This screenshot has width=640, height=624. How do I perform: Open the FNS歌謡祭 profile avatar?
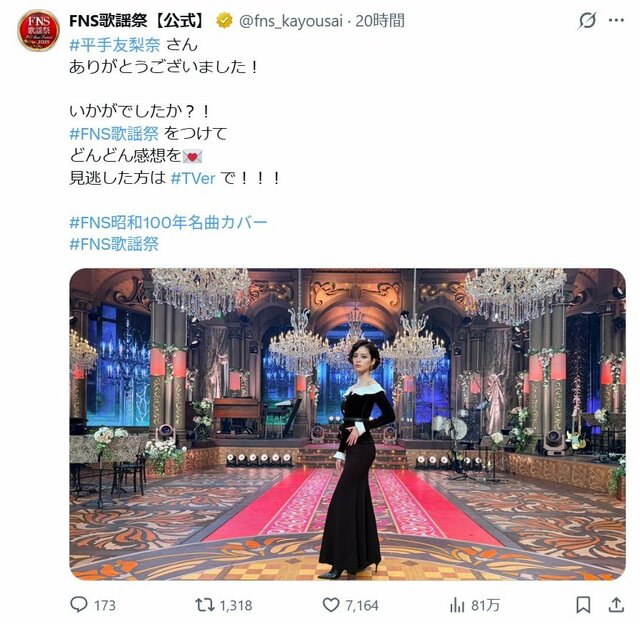(38, 31)
